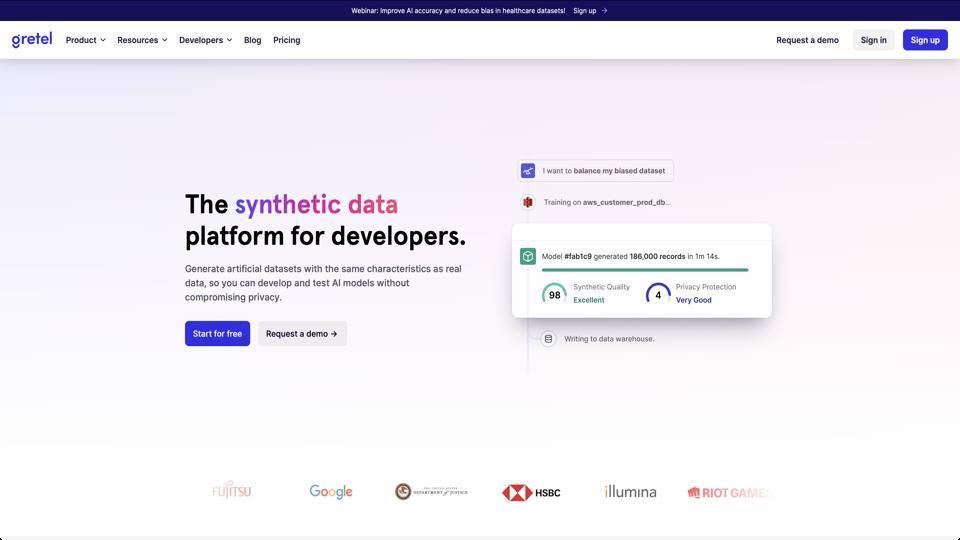This screenshot has height=540, width=960.
Task: Click the red AWS training source icon
Action: (528, 202)
